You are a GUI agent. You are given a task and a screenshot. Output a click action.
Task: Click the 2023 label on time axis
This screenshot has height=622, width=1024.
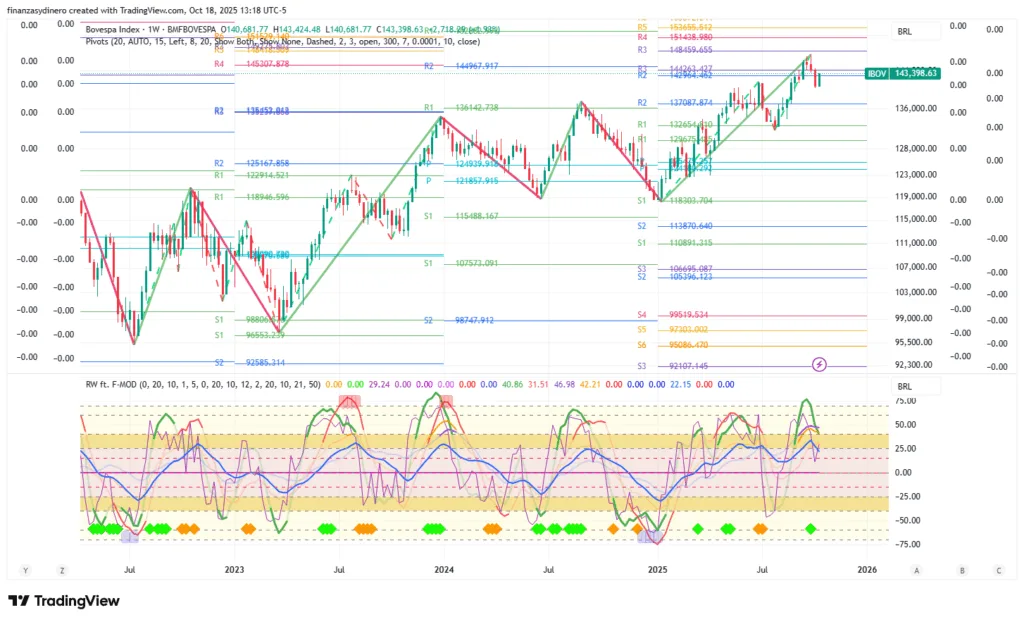coord(234,570)
